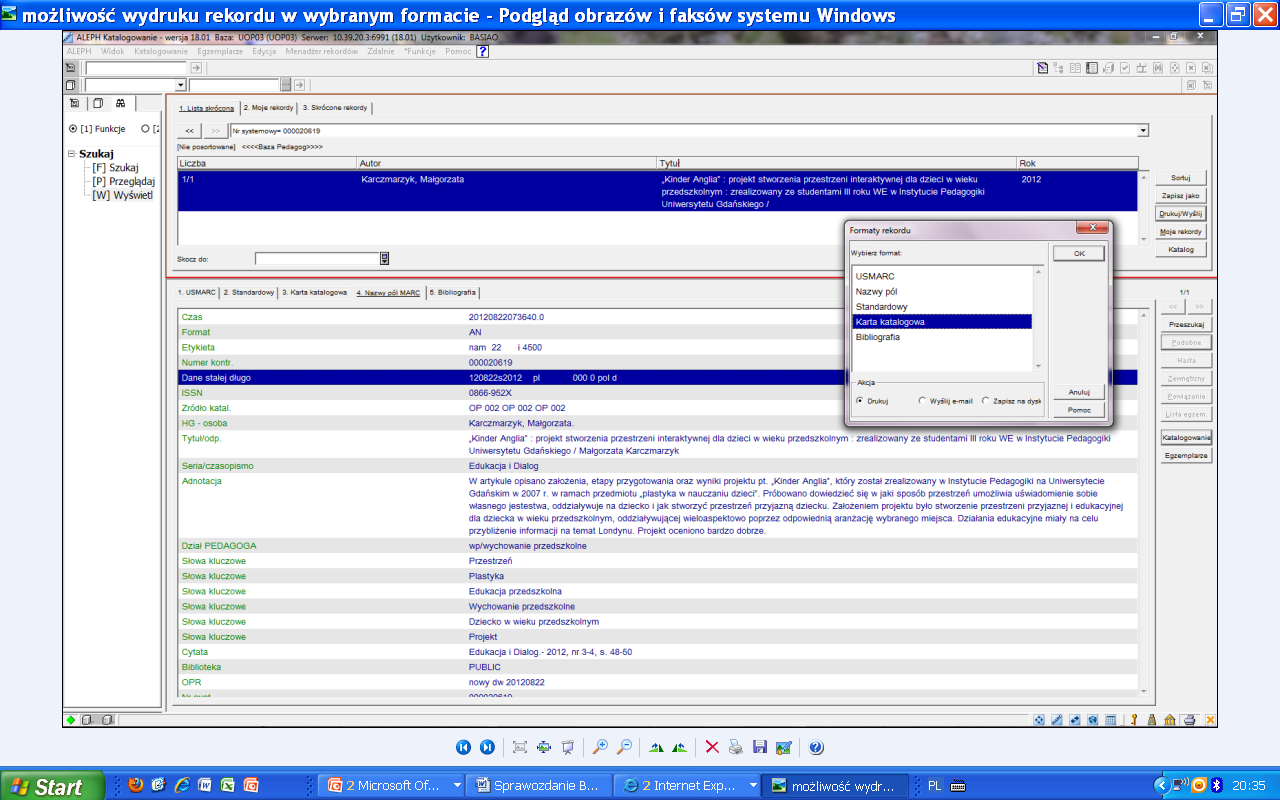Click inside the Skocz do input field
1280x800 pixels.
[x=317, y=259]
